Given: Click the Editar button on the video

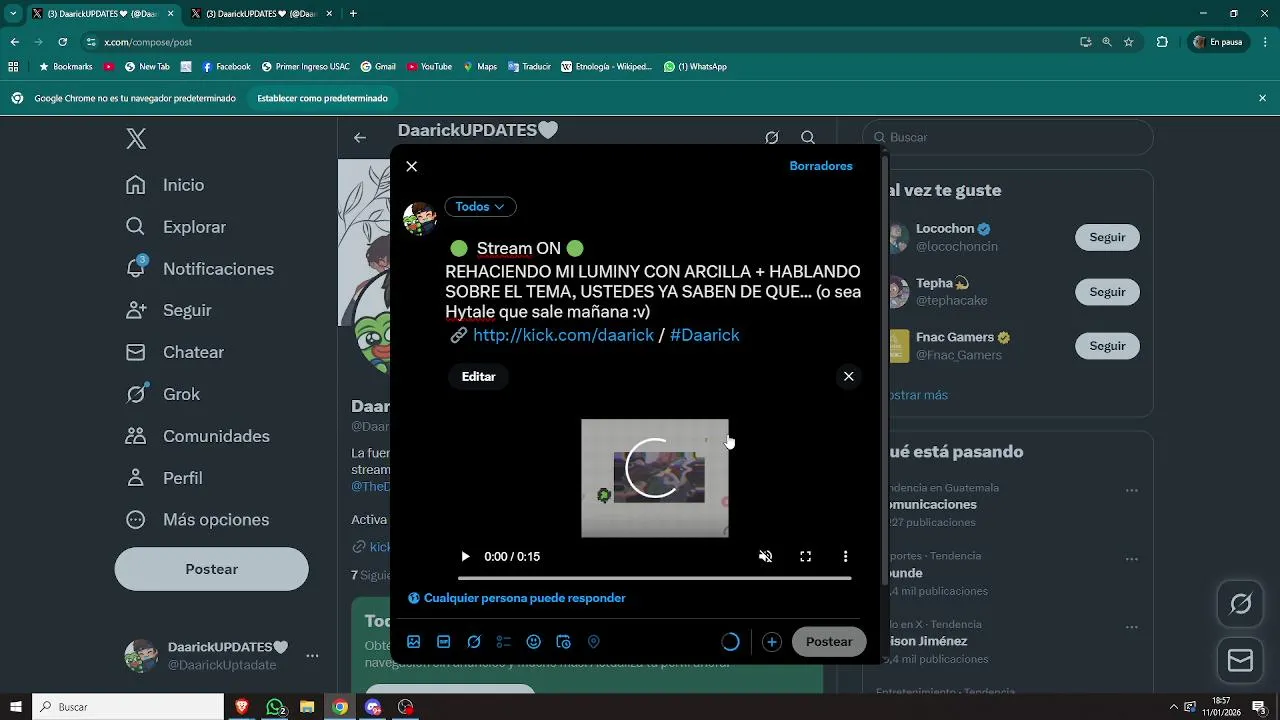Looking at the screenshot, I should tap(479, 377).
